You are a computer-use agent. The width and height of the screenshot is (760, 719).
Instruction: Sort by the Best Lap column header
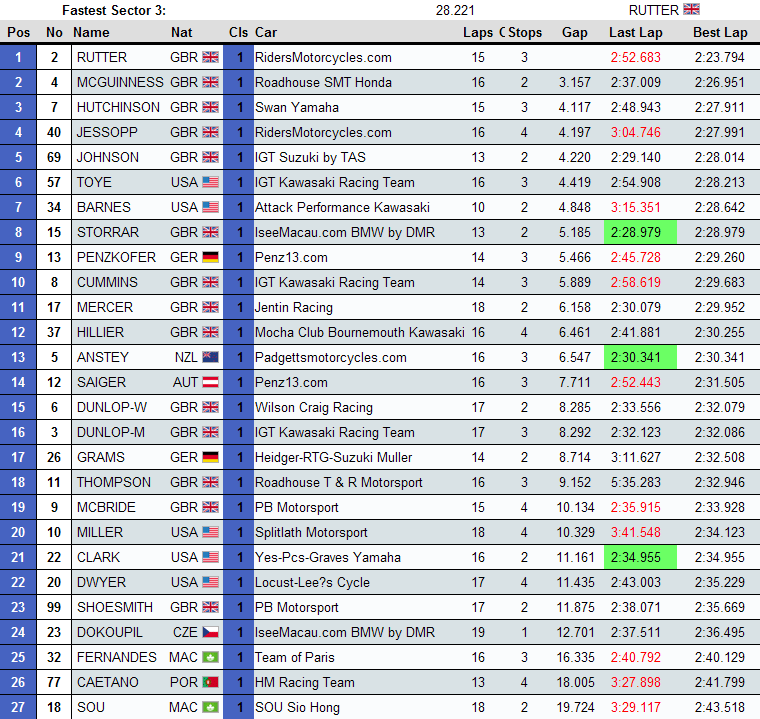(720, 32)
